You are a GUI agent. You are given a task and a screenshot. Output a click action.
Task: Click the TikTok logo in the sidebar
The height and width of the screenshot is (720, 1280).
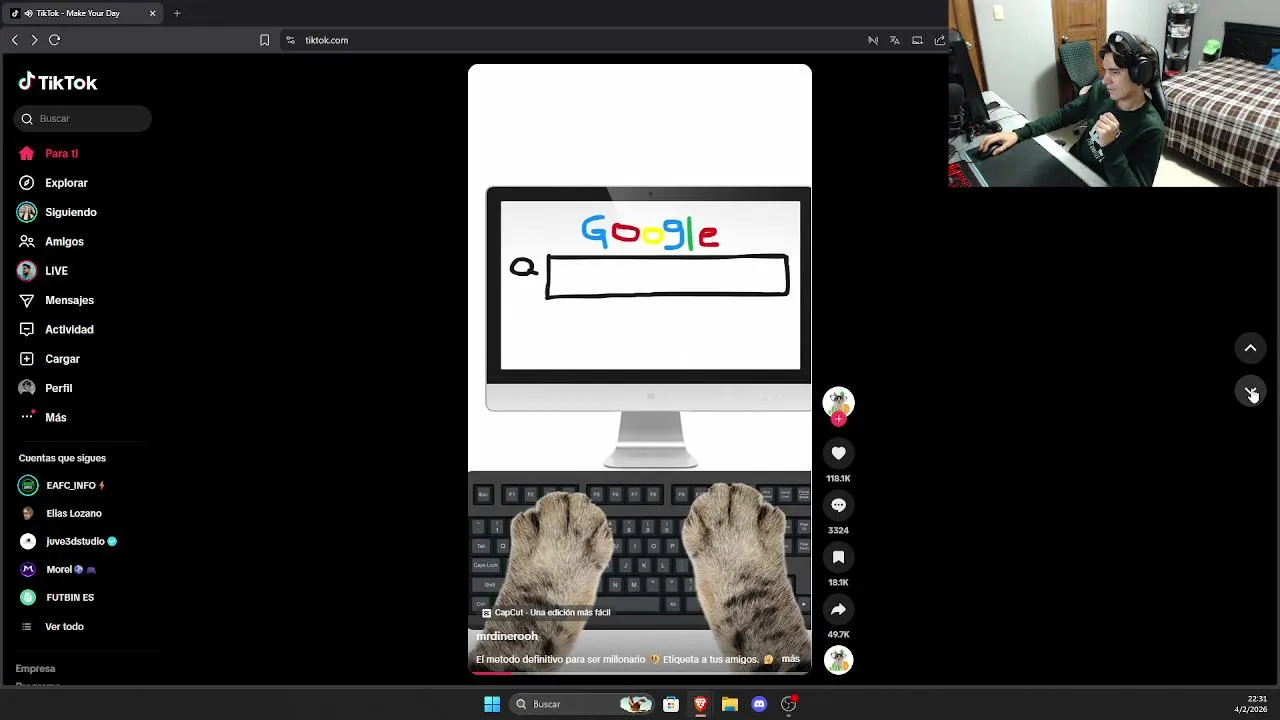[58, 82]
